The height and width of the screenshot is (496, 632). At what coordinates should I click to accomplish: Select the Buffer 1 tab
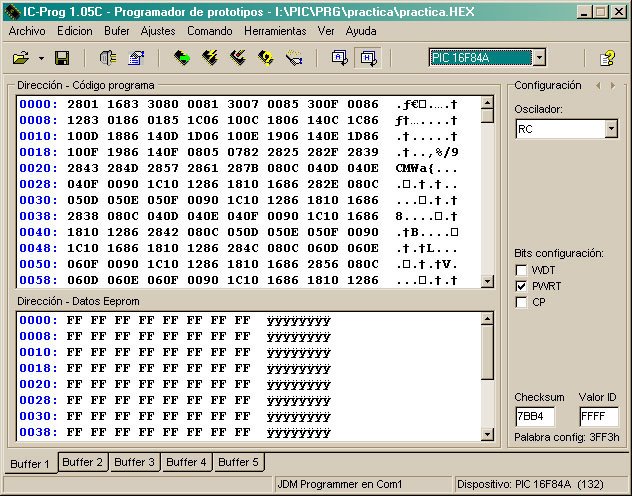coord(31,463)
